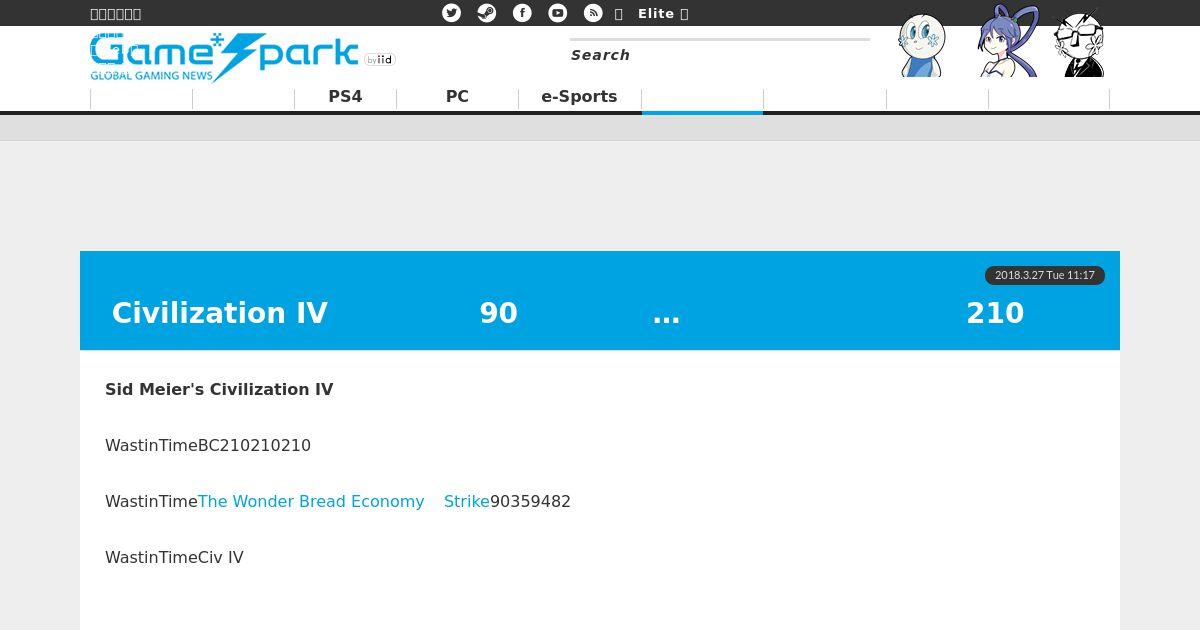Click the small iid badge beside logo
This screenshot has height=630, width=1200.
pyautogui.click(x=380, y=60)
